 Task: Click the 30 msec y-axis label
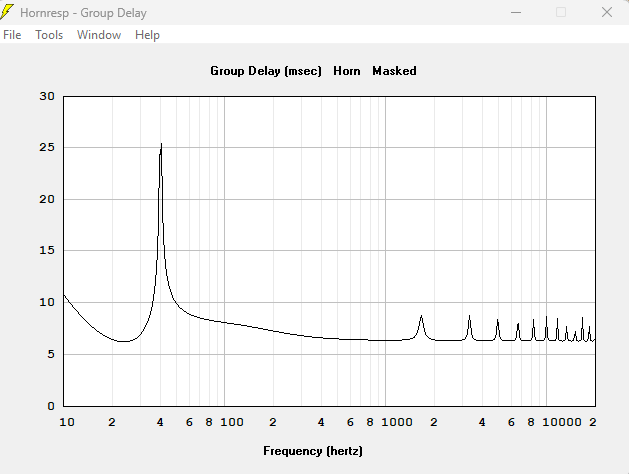47,96
